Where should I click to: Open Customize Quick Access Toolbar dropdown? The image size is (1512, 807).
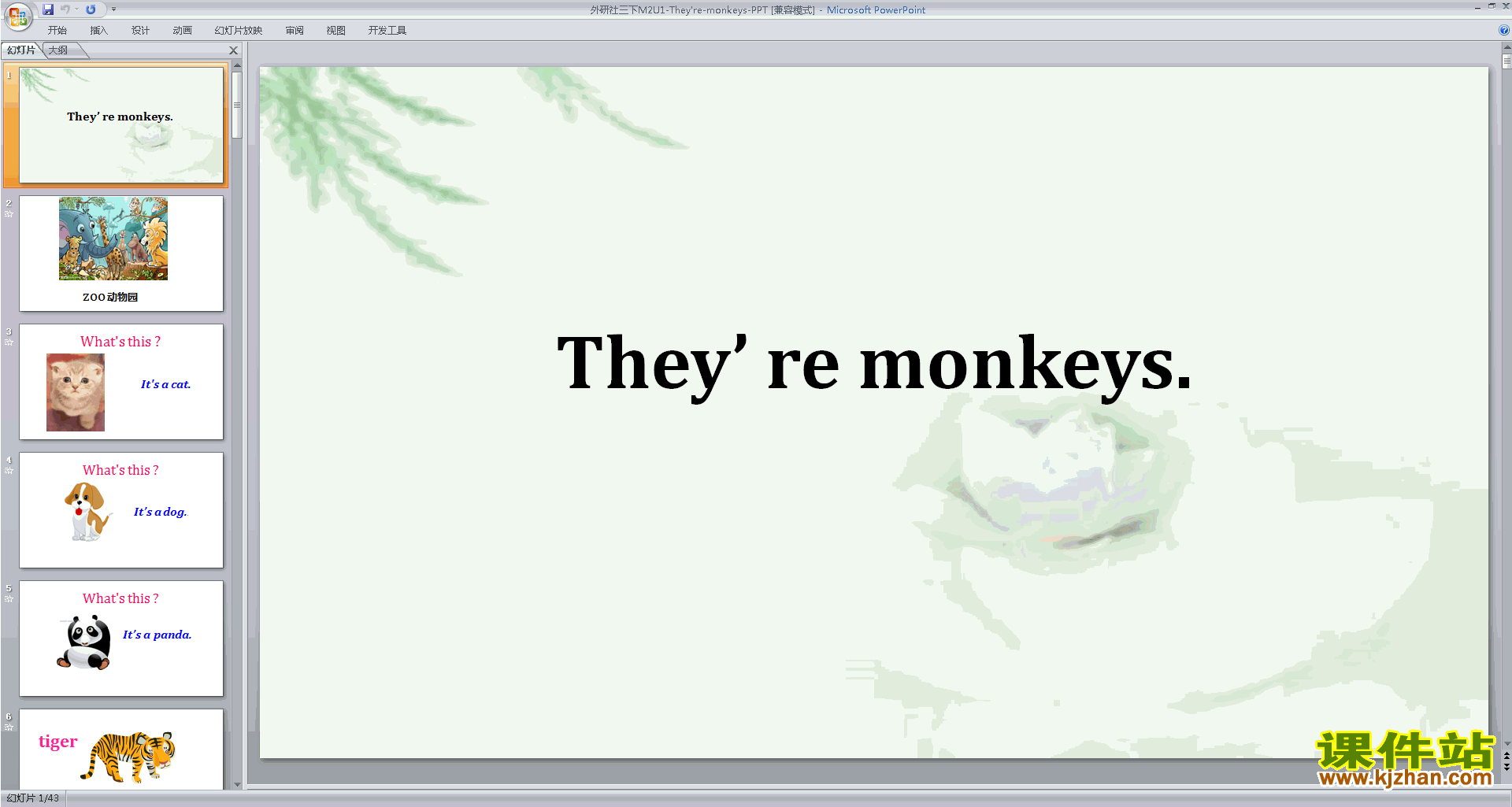pos(113,9)
